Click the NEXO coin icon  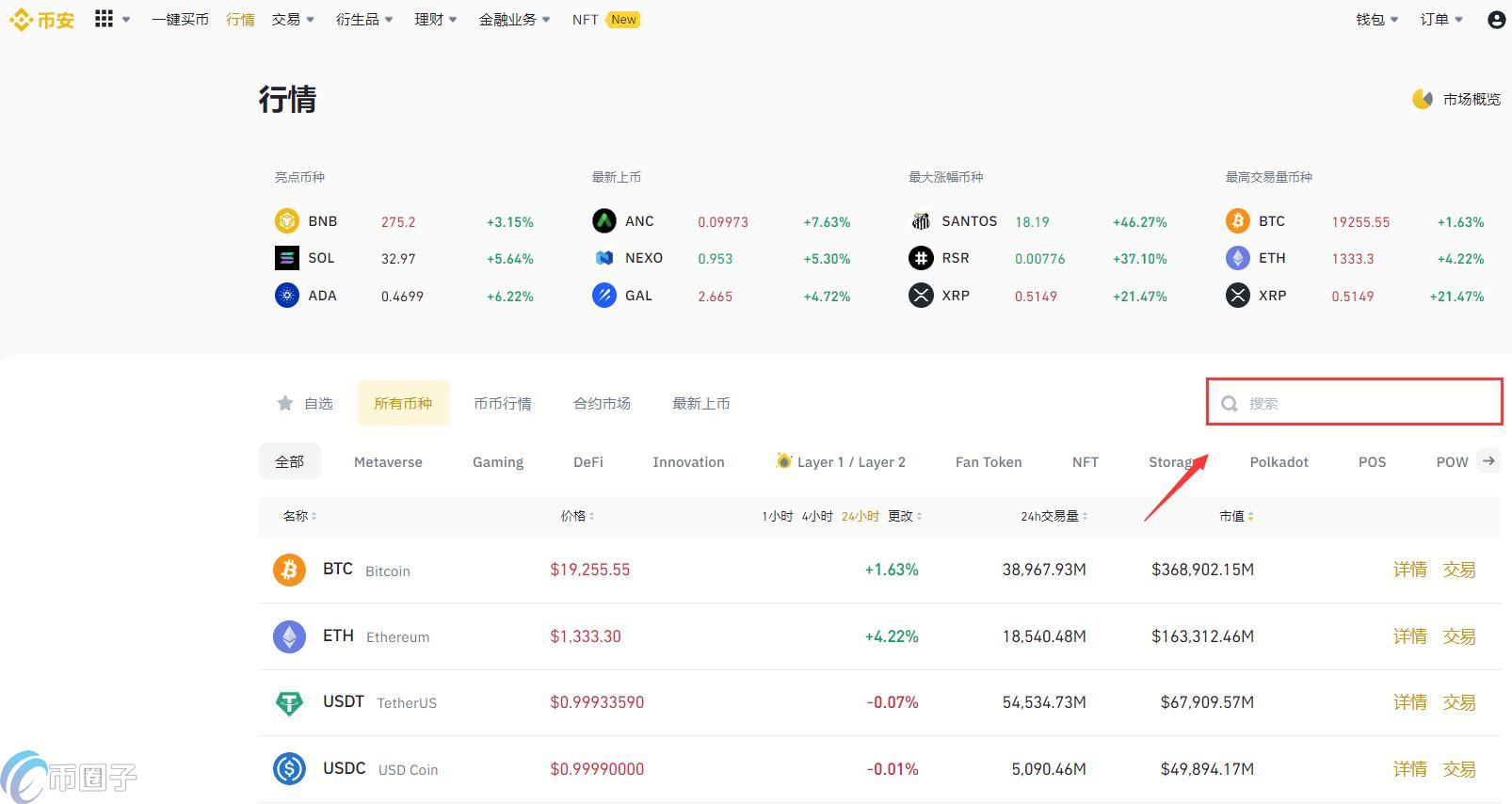pyautogui.click(x=603, y=258)
